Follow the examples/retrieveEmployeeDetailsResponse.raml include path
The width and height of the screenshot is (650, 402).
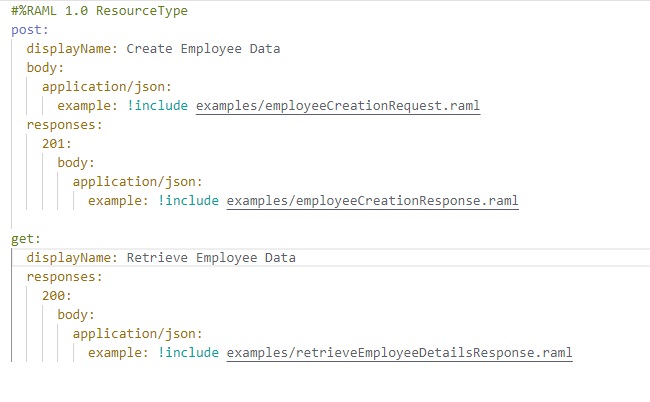click(x=399, y=353)
